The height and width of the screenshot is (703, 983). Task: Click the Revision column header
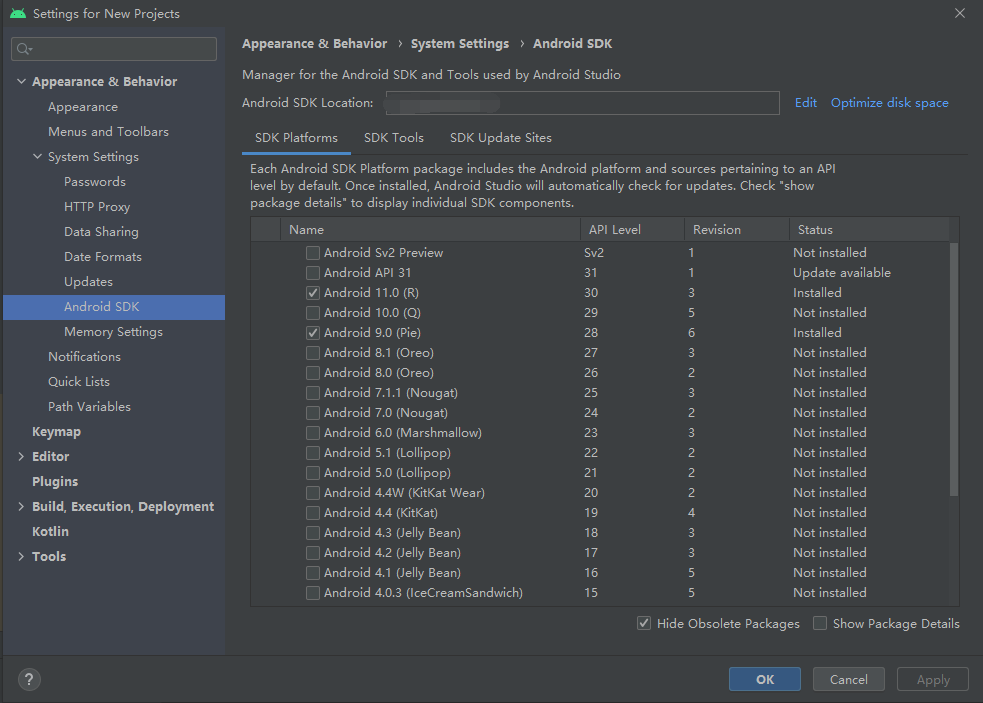point(737,230)
